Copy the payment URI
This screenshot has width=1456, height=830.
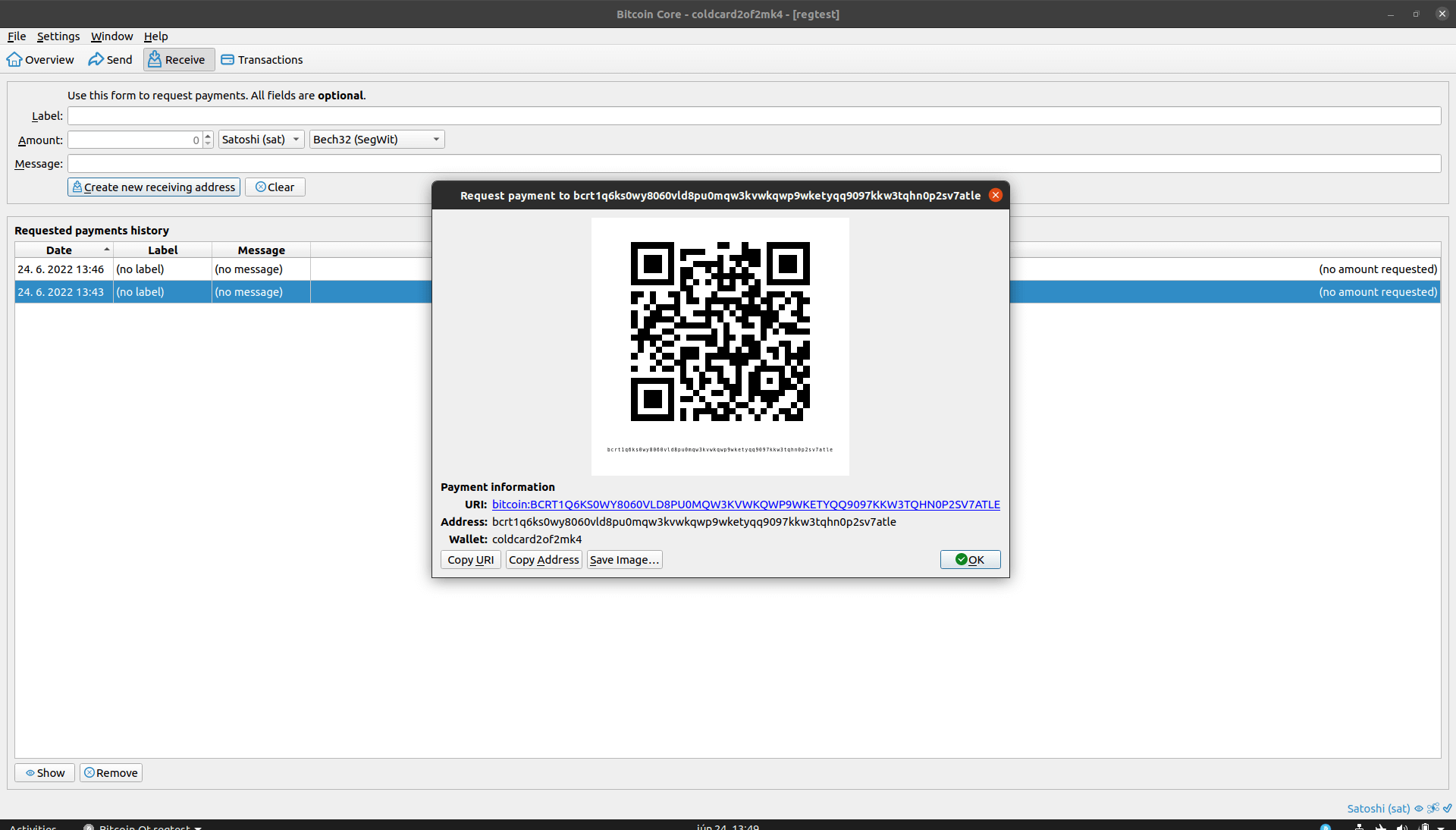pos(470,560)
